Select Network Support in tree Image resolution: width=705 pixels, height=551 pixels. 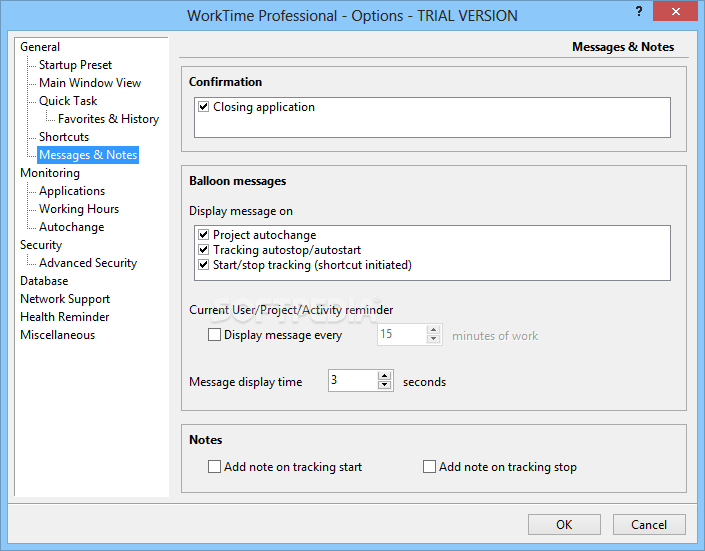click(x=65, y=299)
